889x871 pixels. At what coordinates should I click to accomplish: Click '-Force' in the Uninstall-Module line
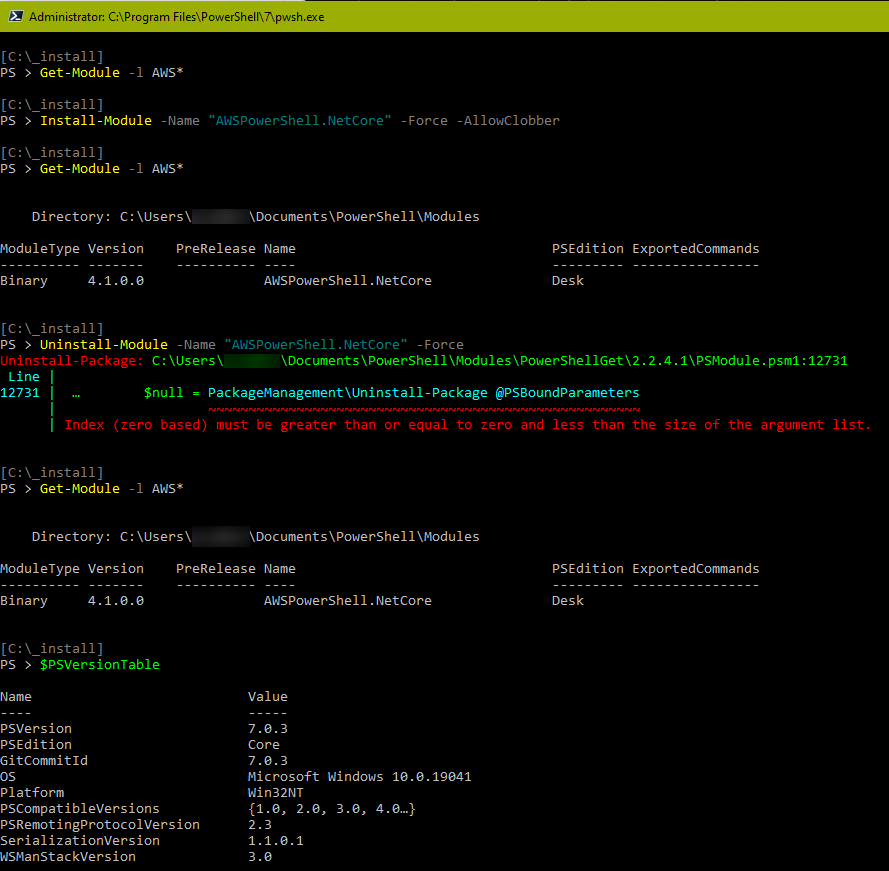(x=439, y=345)
